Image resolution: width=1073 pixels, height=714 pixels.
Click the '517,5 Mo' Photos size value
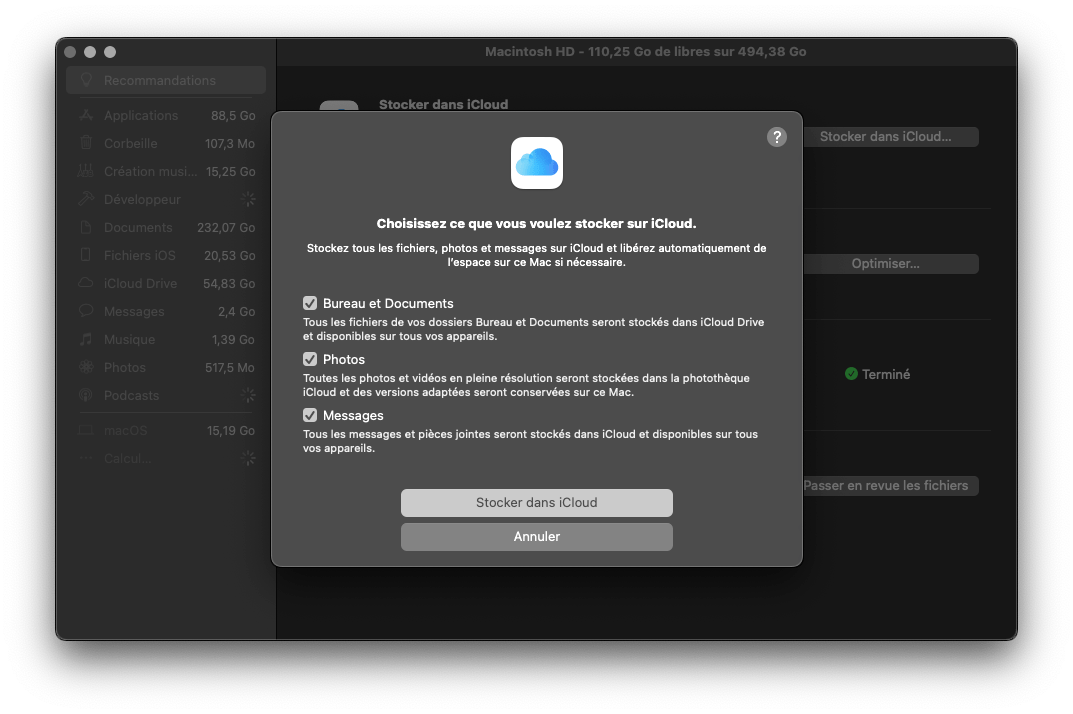(230, 368)
